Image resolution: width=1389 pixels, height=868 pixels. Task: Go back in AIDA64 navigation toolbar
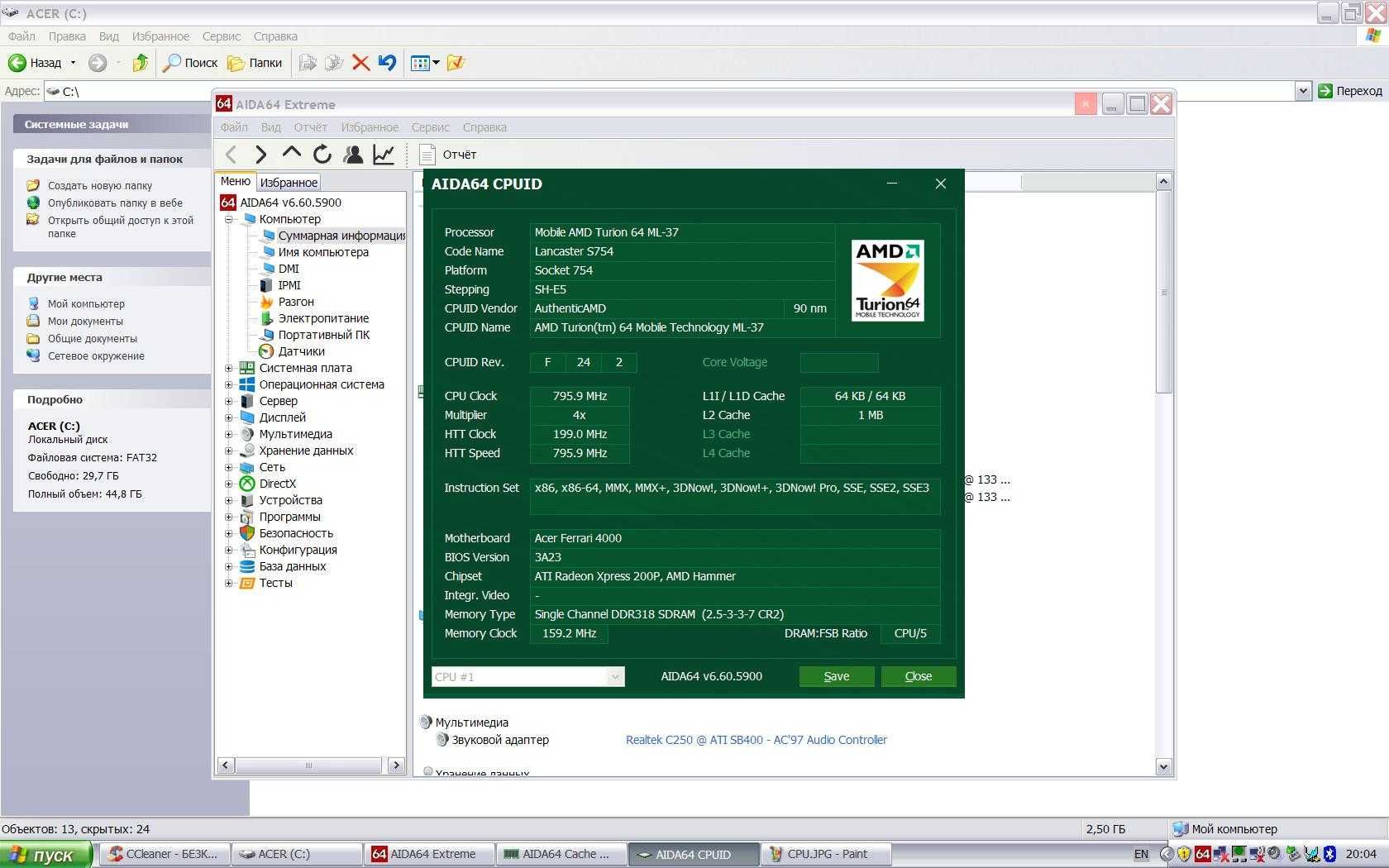tap(231, 155)
